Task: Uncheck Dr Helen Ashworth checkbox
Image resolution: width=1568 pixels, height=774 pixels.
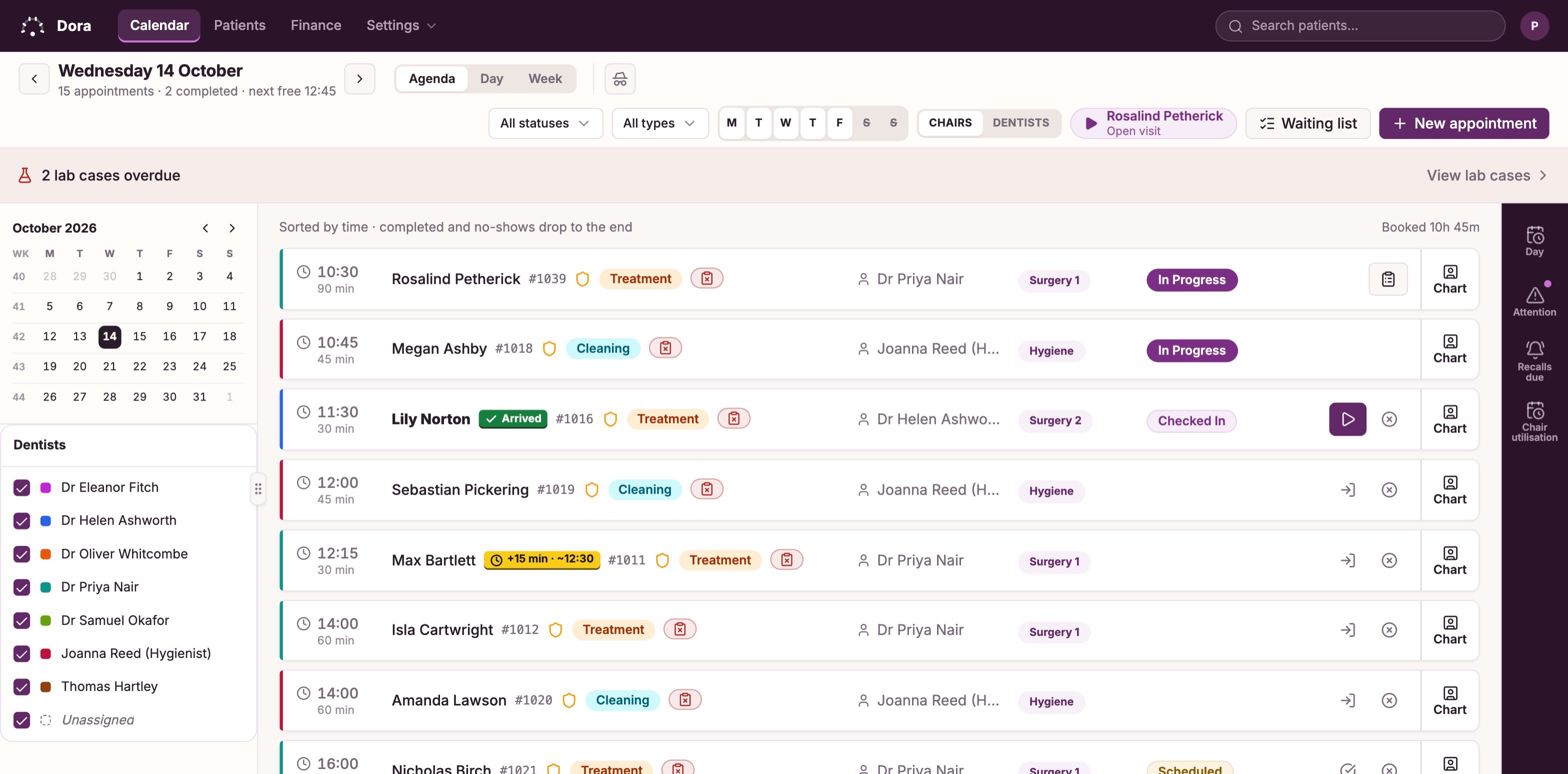Action: pyautogui.click(x=22, y=521)
